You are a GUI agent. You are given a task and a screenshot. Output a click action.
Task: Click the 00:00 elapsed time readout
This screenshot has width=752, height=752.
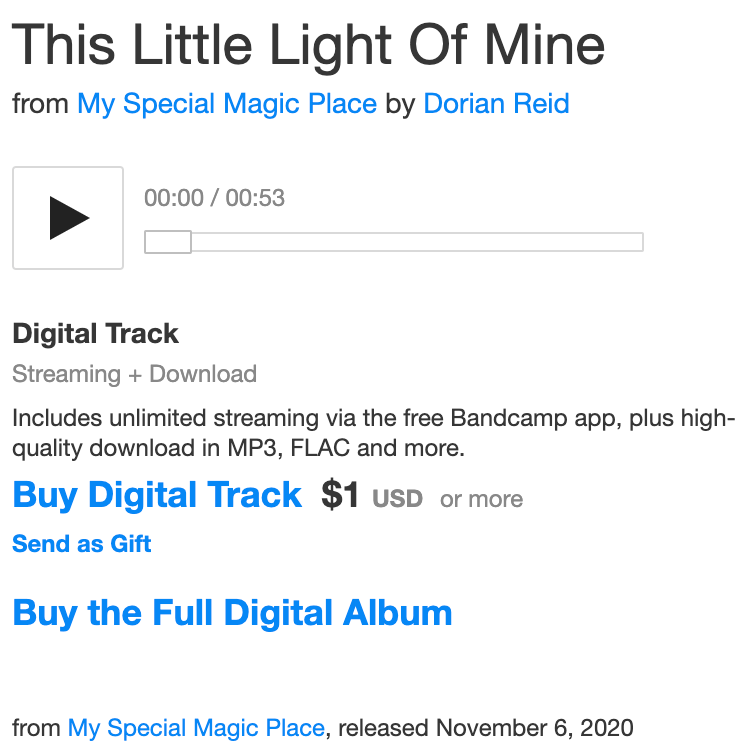click(x=173, y=198)
